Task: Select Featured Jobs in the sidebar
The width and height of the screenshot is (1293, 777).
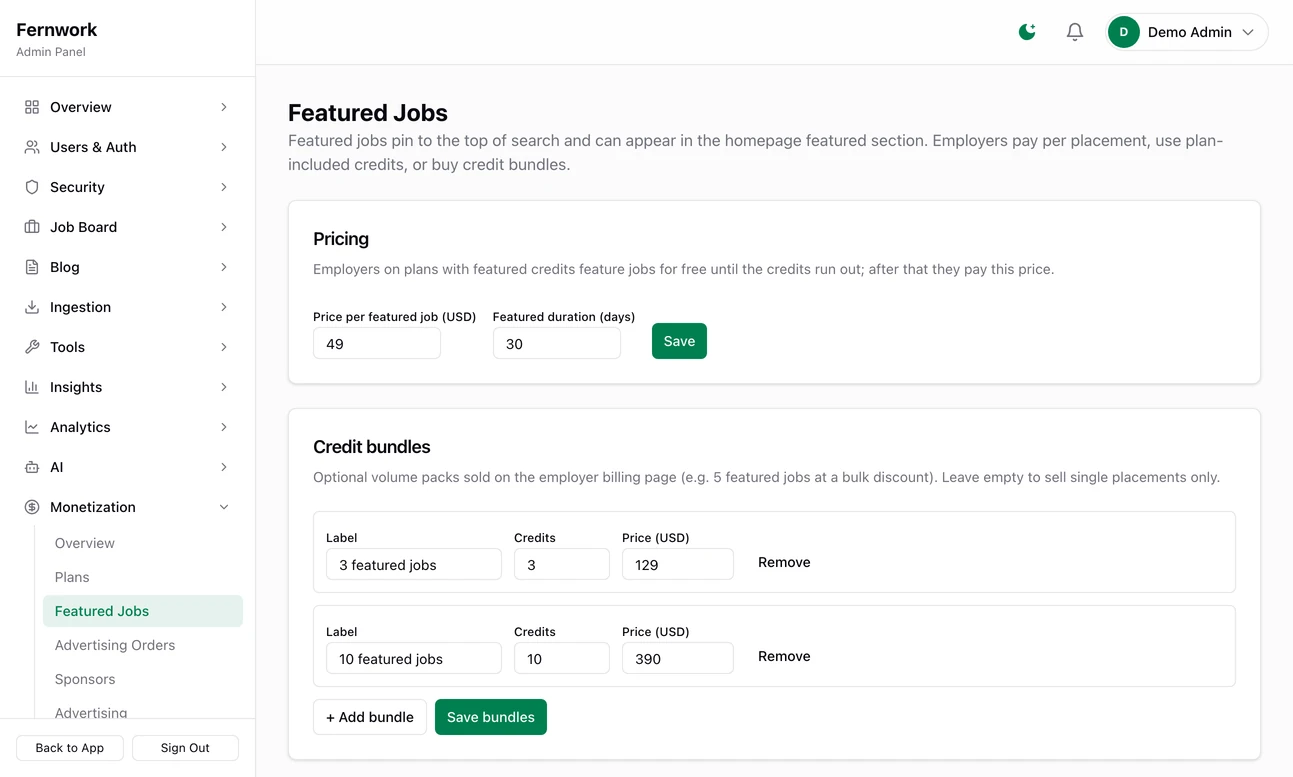Action: click(143, 611)
